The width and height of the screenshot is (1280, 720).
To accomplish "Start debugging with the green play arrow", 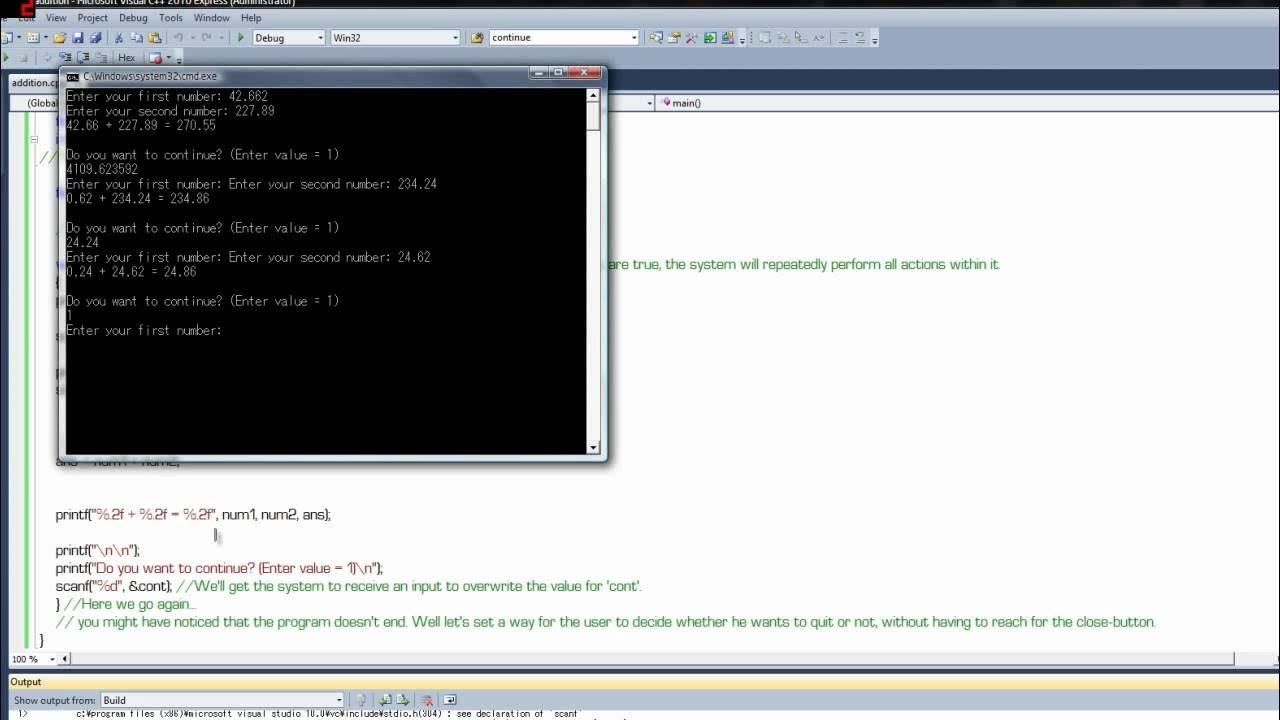I will tap(240, 38).
